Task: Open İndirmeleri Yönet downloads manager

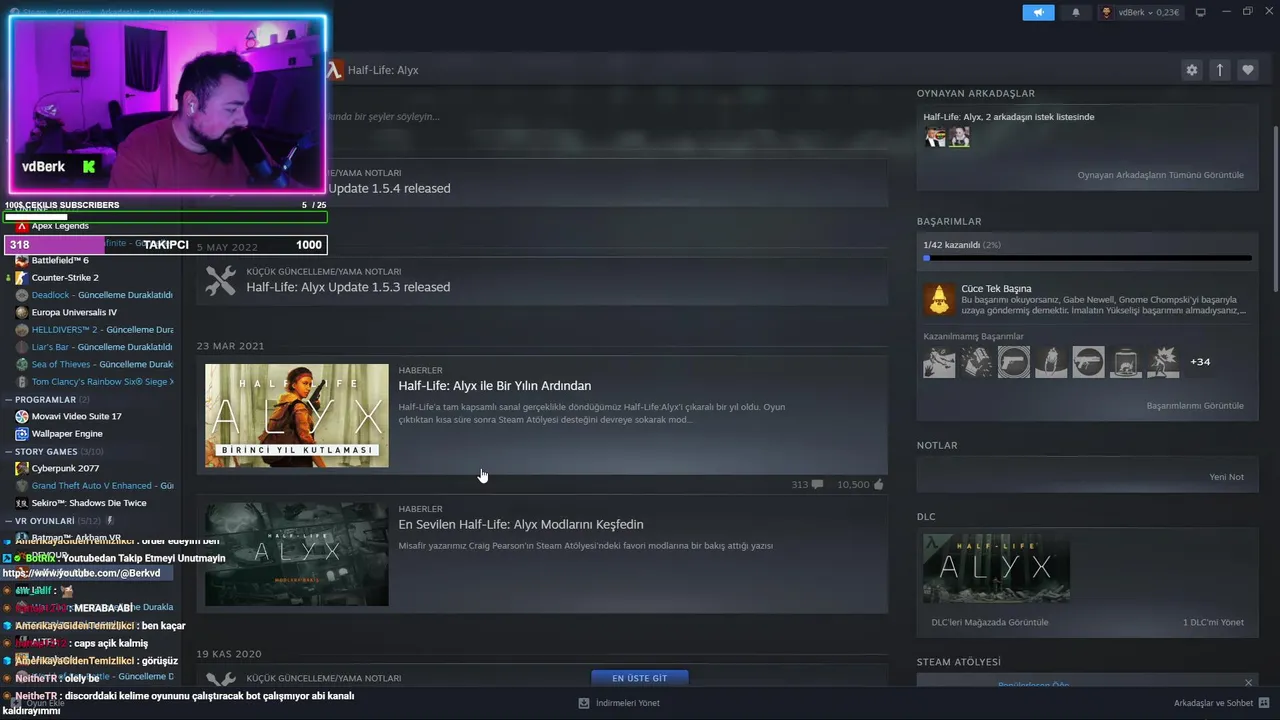Action: click(618, 703)
